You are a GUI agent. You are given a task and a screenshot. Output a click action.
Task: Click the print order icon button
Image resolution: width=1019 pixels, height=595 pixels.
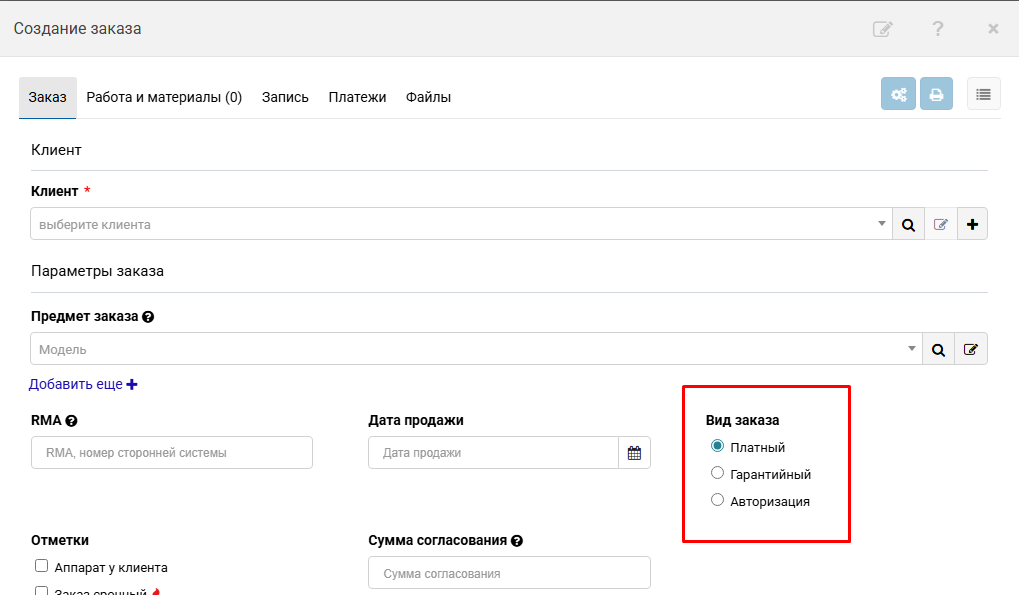click(x=936, y=94)
